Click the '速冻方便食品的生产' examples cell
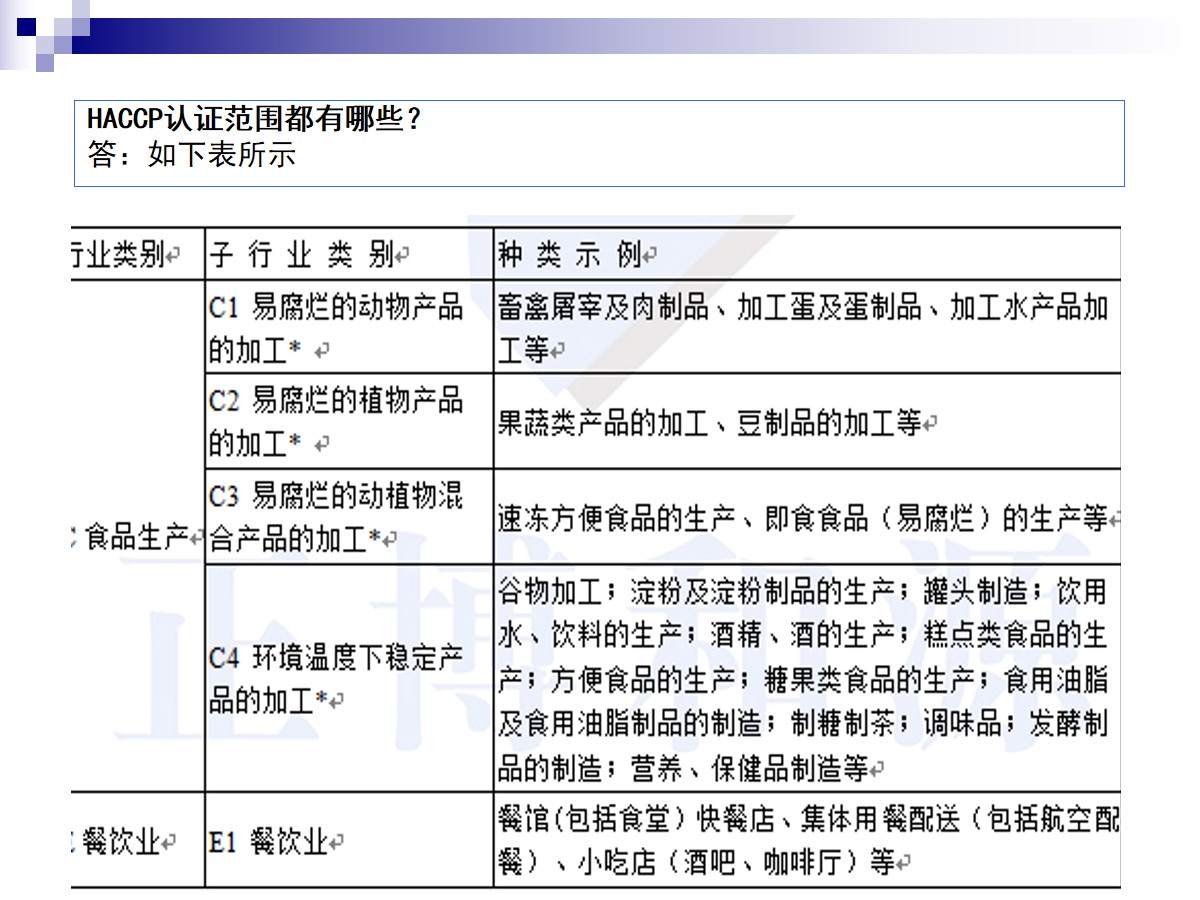The image size is (1200, 900). (x=803, y=518)
